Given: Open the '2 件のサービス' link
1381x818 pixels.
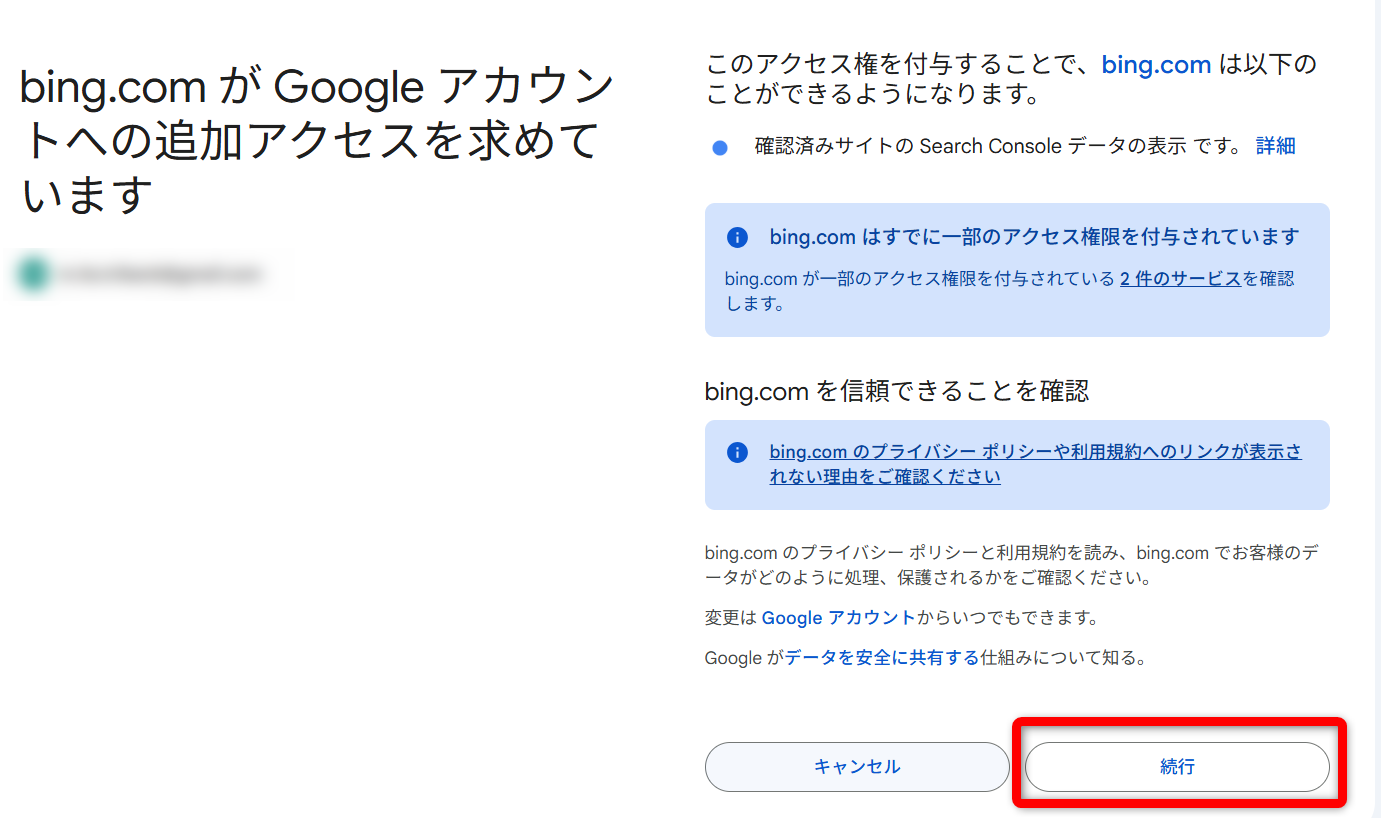Looking at the screenshot, I should tap(1180, 279).
